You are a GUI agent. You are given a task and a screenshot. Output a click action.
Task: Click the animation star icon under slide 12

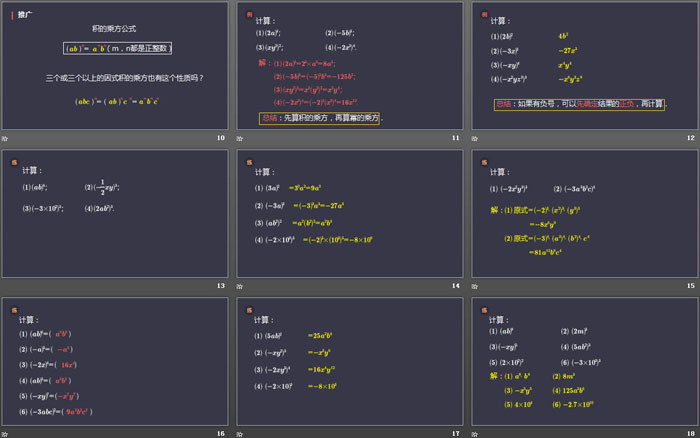475,138
